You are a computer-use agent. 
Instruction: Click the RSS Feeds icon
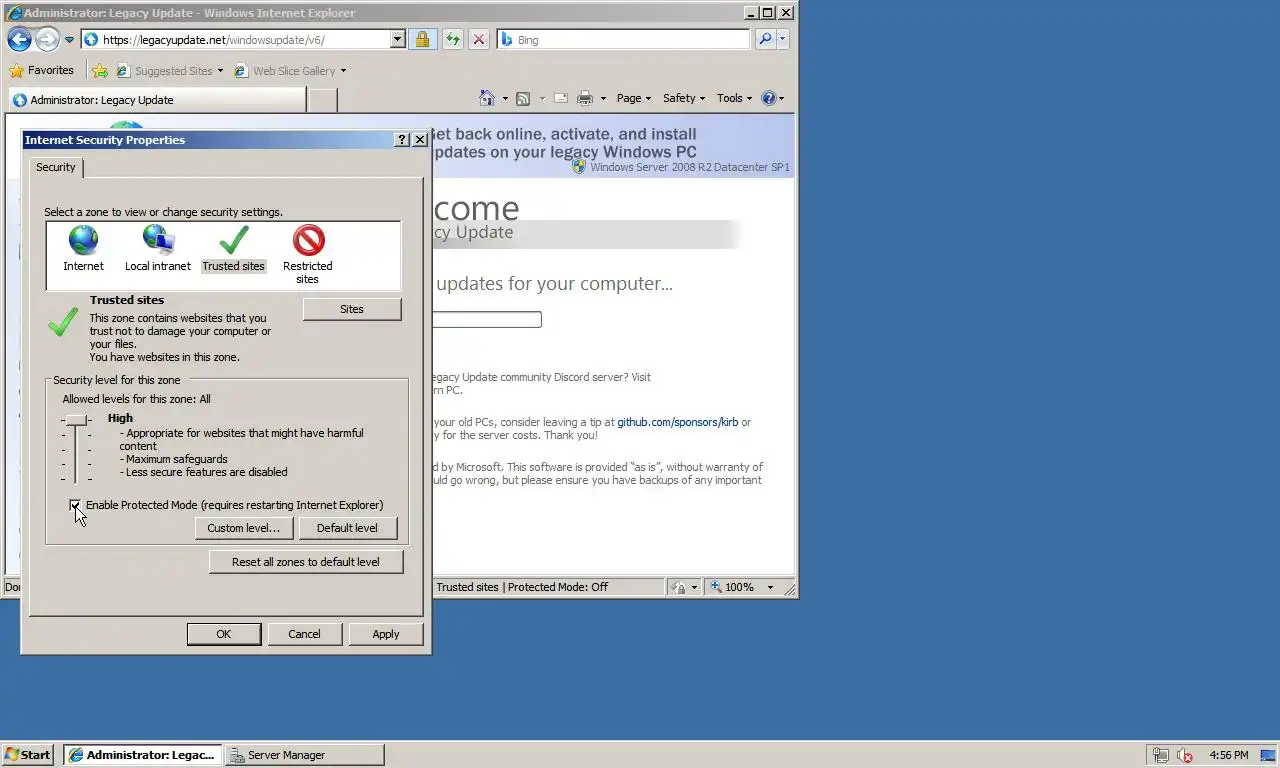[x=522, y=98]
